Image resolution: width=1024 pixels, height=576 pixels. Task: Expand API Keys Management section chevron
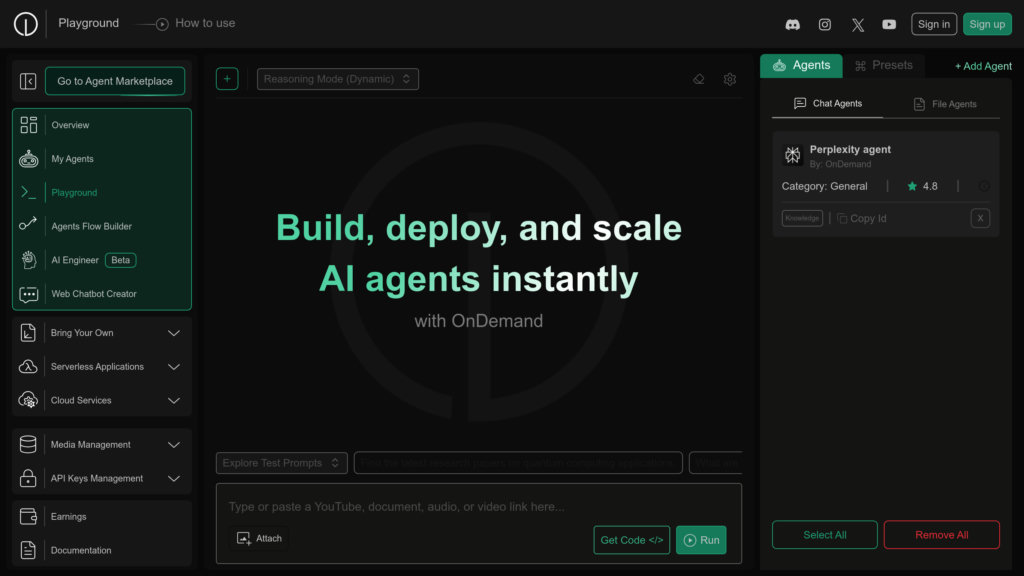(174, 479)
